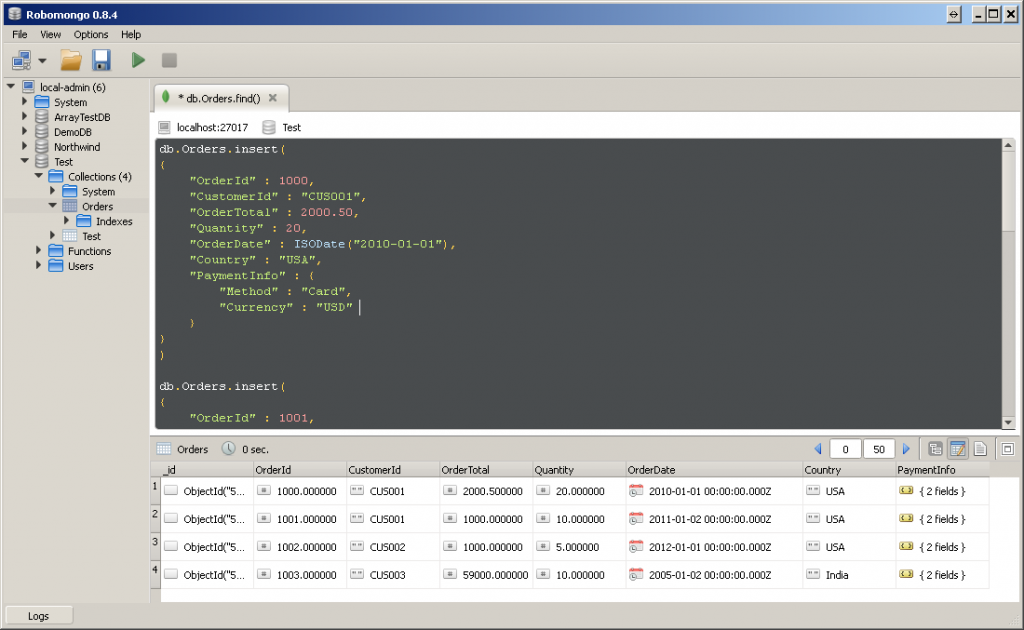The width and height of the screenshot is (1024, 630).
Task: Go to next page of results
Action: coord(907,449)
